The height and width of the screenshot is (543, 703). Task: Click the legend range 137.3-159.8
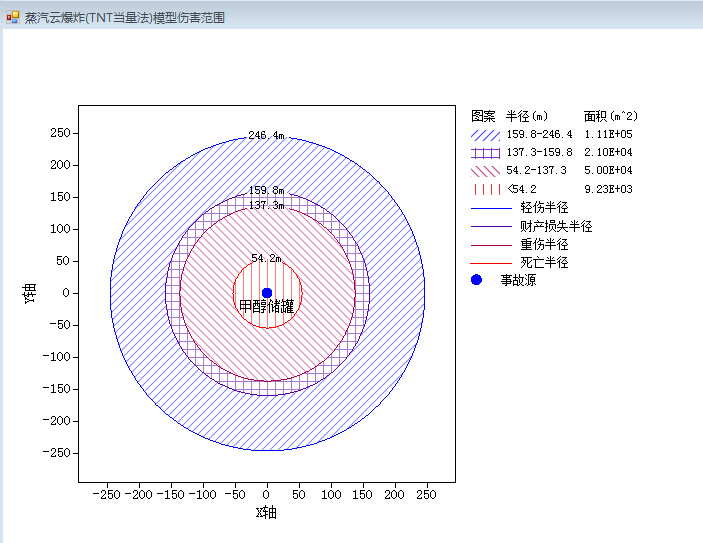point(539,152)
